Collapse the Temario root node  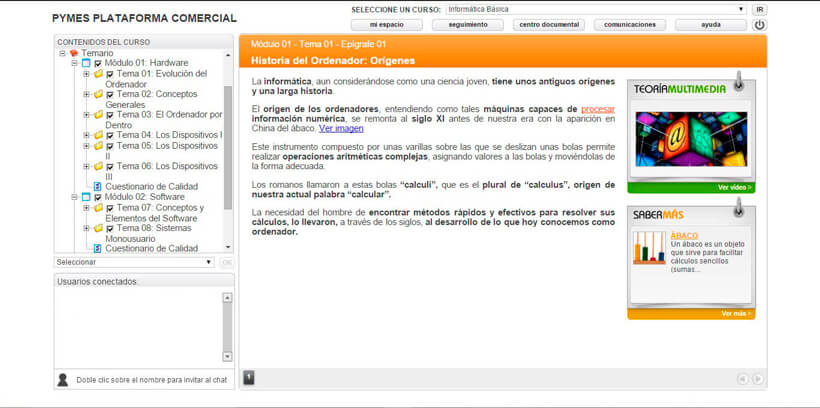62,53
